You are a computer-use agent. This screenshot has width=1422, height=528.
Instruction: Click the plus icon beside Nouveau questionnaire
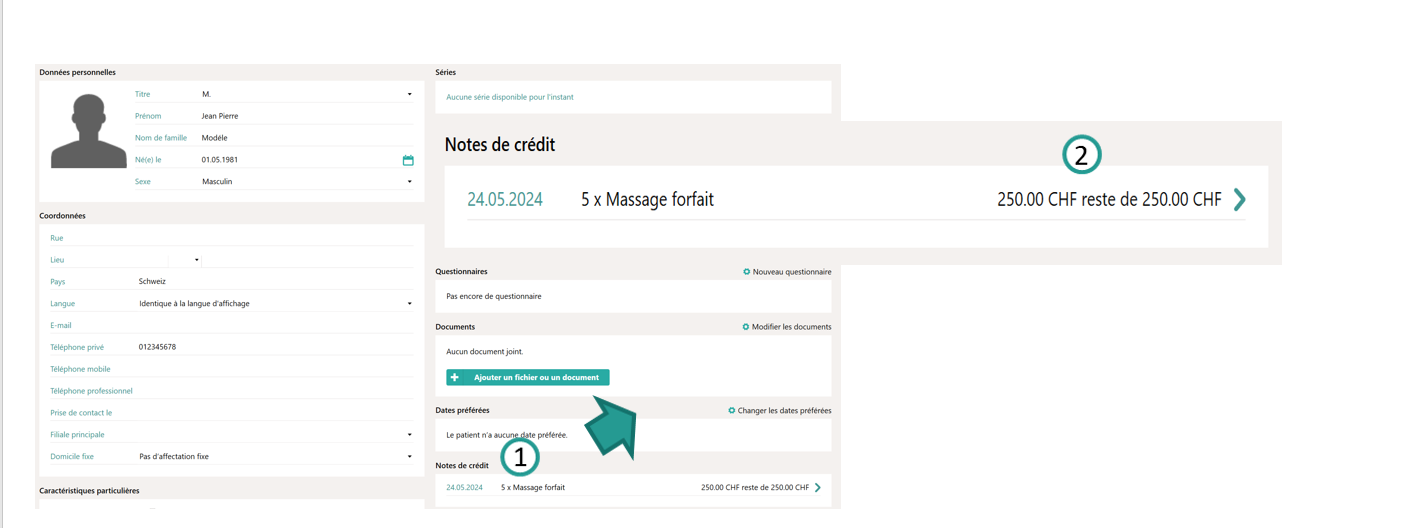pyautogui.click(x=747, y=272)
